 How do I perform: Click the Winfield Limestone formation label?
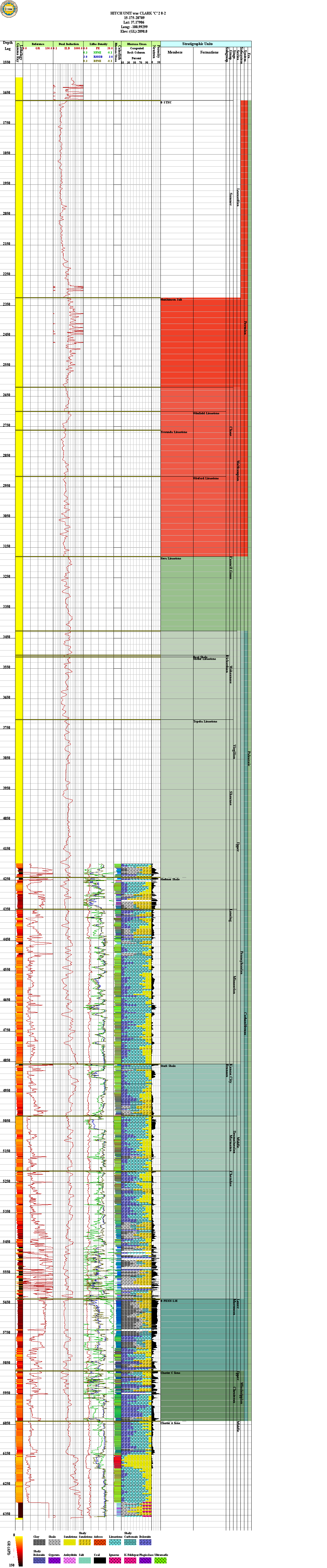[206, 413]
